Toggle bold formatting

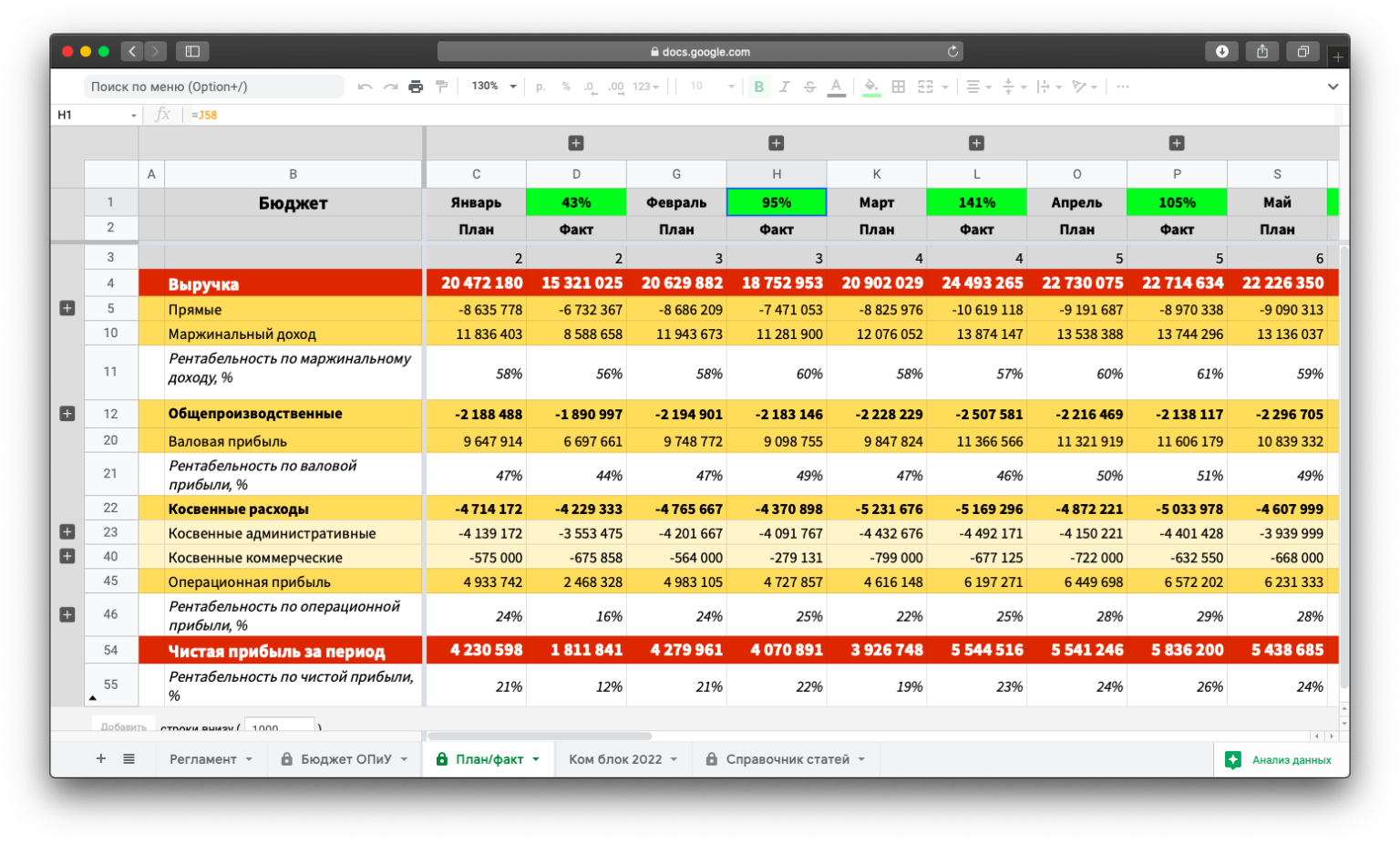point(758,87)
